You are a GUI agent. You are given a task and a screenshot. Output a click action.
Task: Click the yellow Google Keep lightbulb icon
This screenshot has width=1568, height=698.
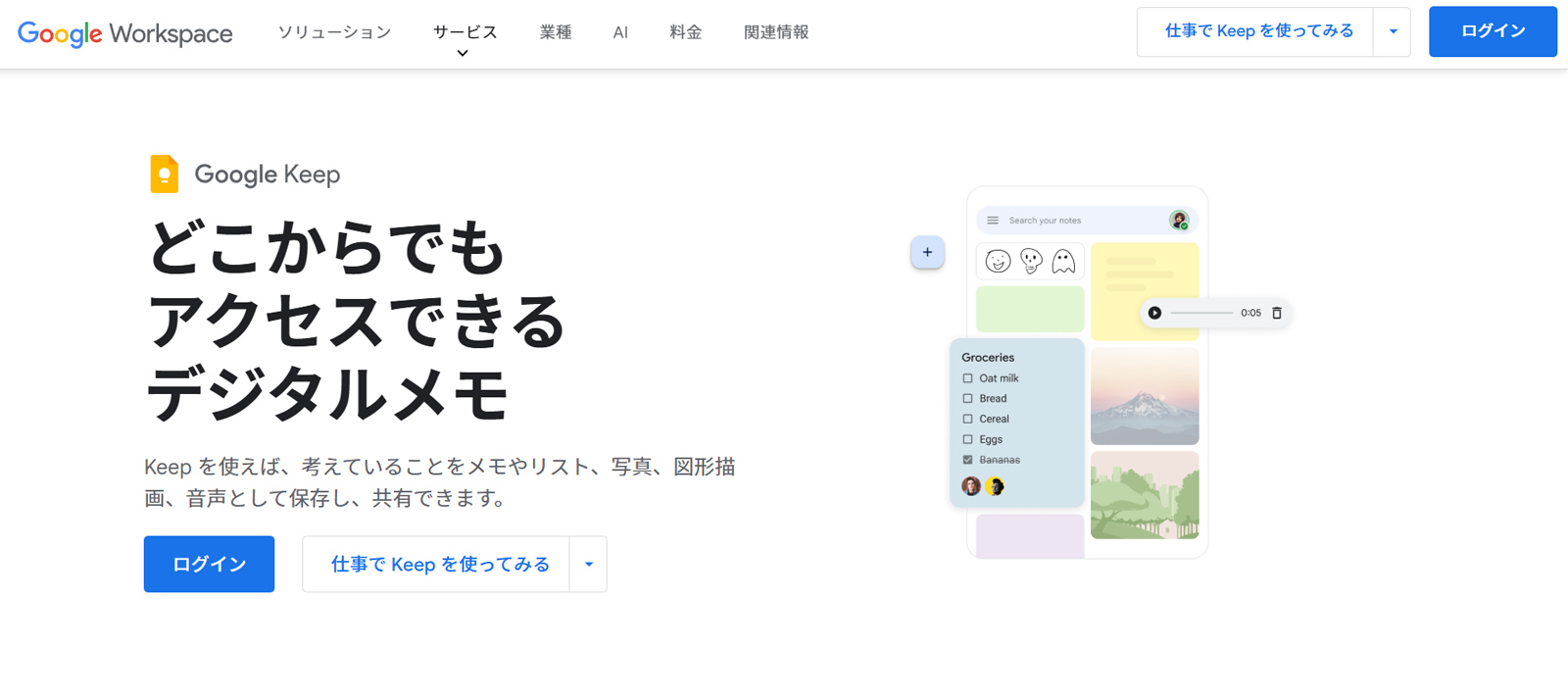coord(164,174)
